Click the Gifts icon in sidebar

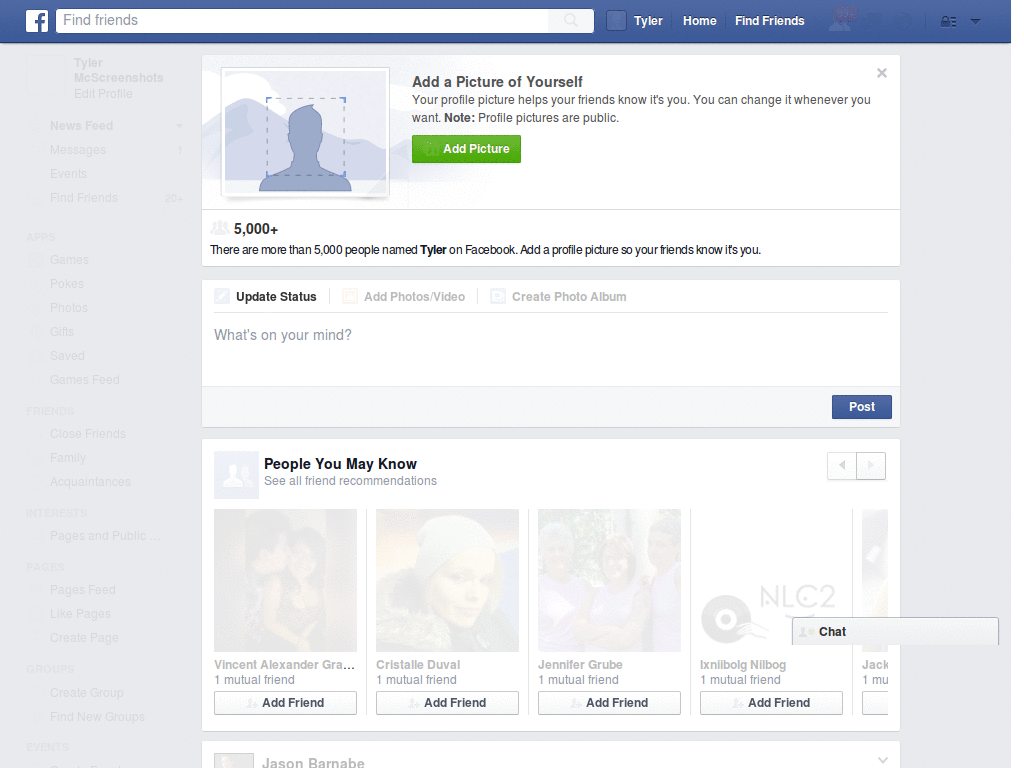coord(36,332)
